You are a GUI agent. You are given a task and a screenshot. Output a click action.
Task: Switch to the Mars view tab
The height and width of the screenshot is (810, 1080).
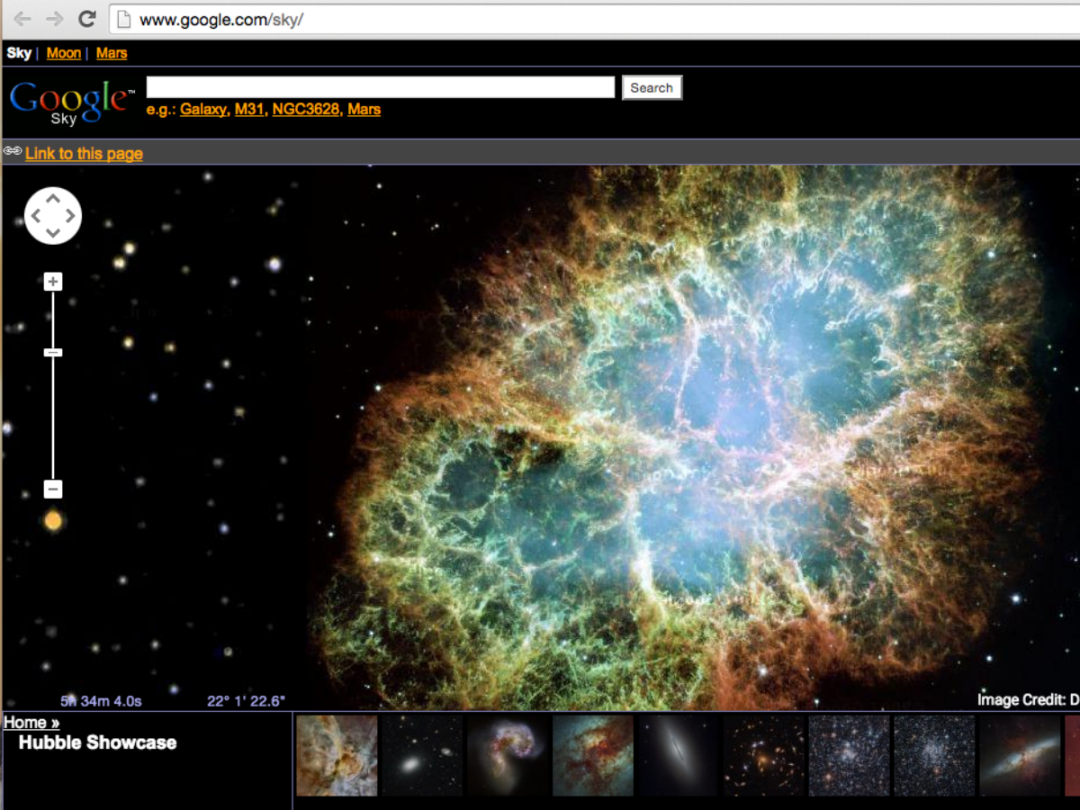[111, 53]
